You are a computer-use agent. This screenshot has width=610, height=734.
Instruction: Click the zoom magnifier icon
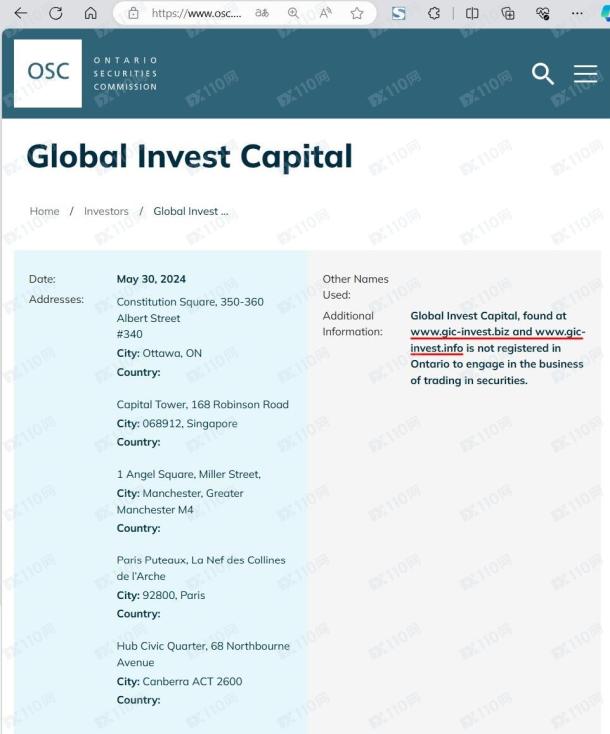click(x=294, y=13)
